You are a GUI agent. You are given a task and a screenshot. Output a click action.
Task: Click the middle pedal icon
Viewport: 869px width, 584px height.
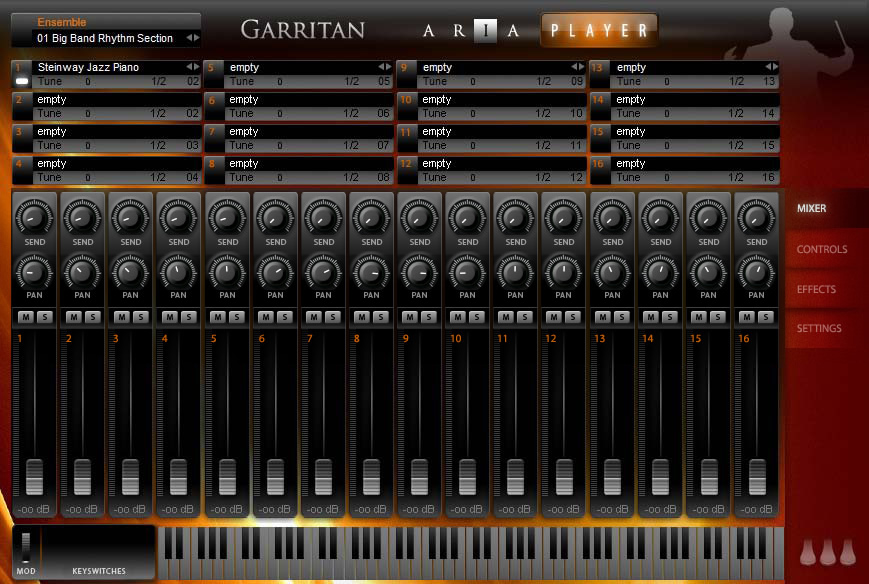click(x=827, y=552)
